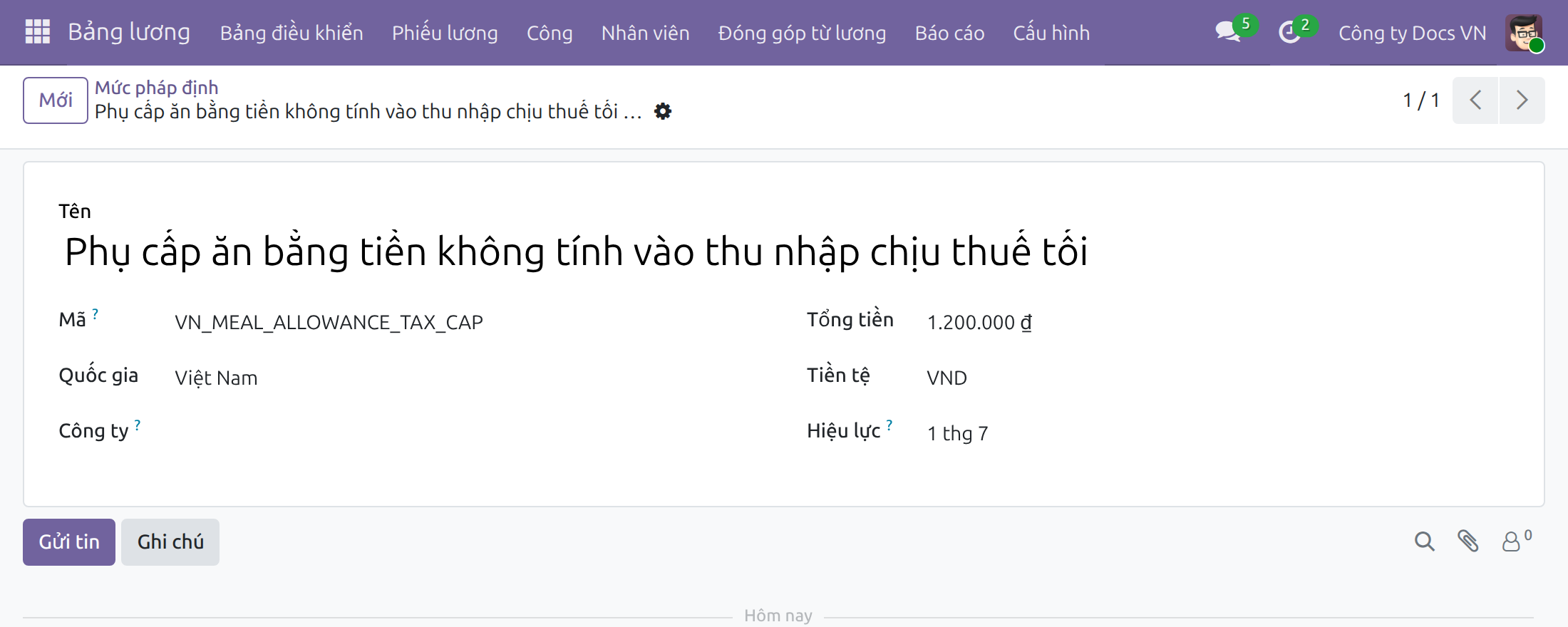Open the Nhân viên menu
This screenshot has width=1568, height=627.
645,33
